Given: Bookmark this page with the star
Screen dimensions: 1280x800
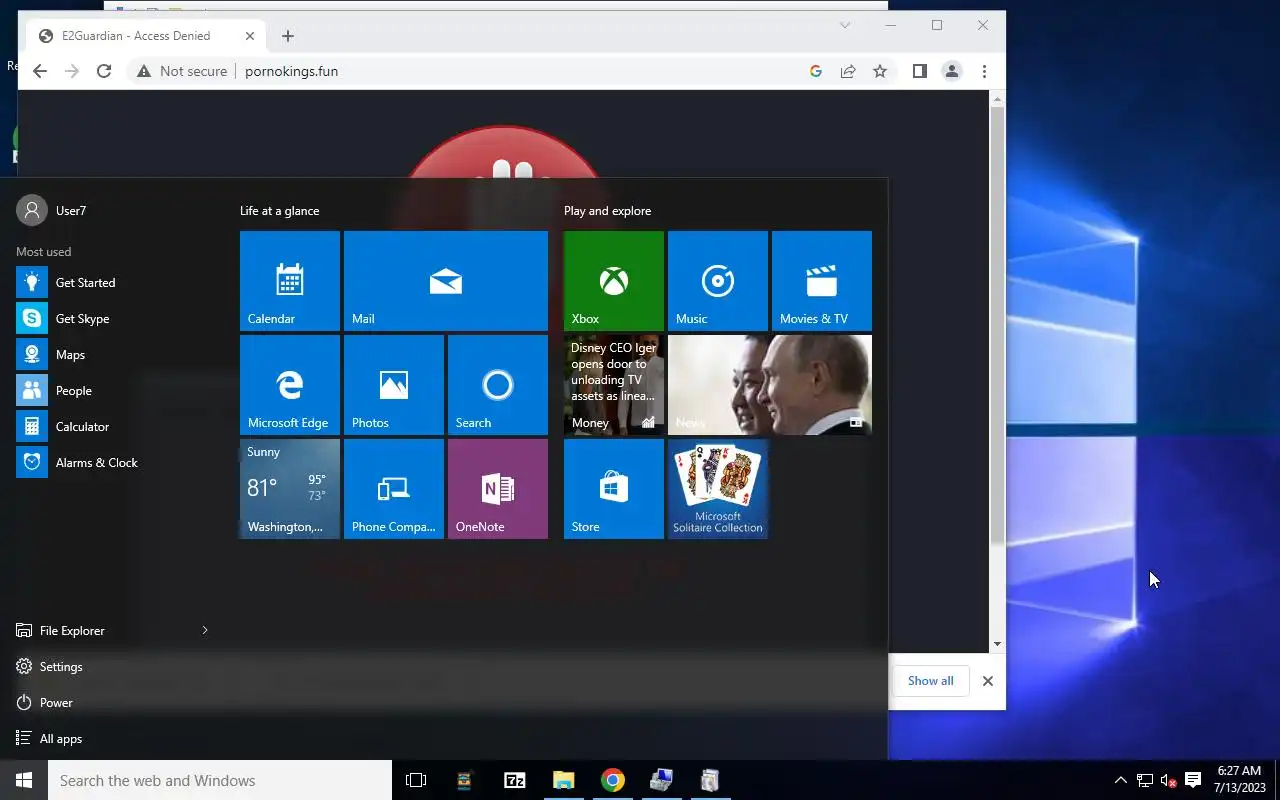Looking at the screenshot, I should point(880,71).
